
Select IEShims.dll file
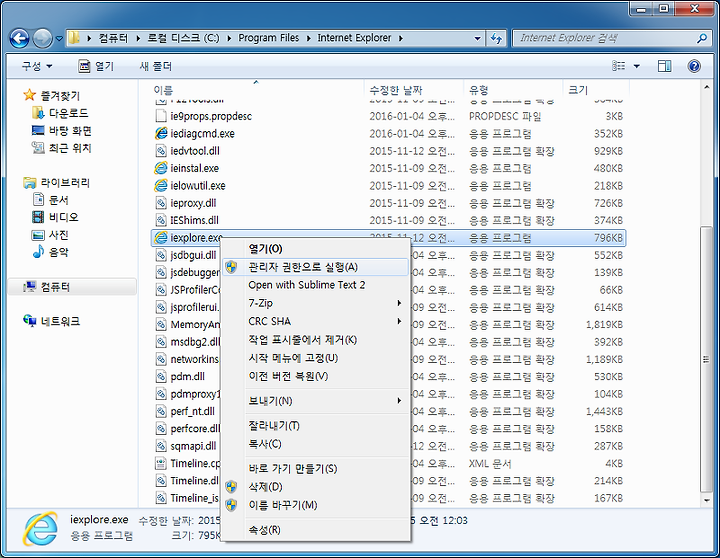[x=194, y=220]
